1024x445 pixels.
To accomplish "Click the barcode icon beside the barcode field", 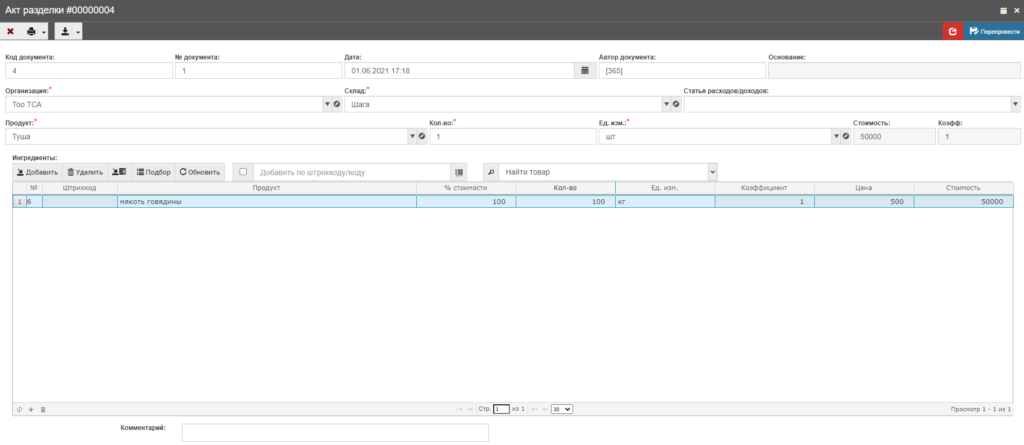I will pos(459,172).
